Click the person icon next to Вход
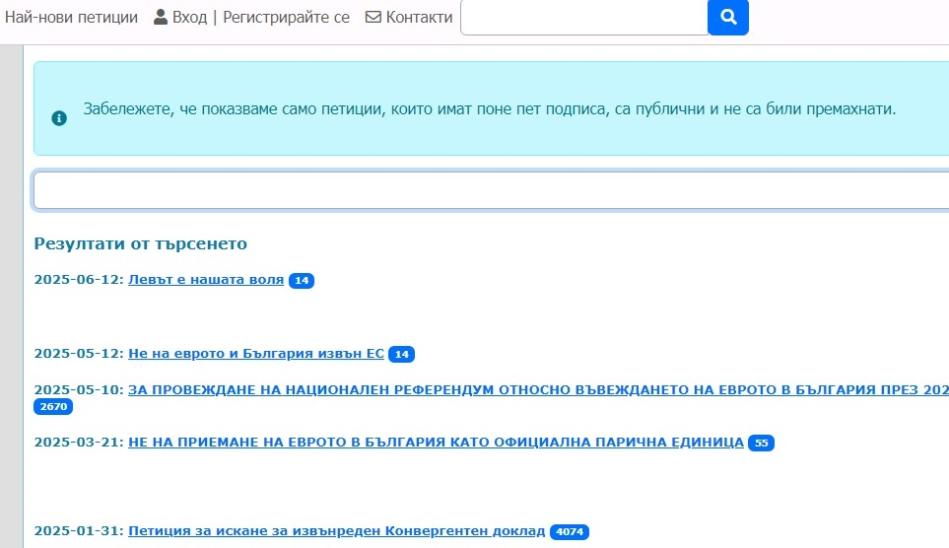The image size is (949, 548). [x=160, y=17]
